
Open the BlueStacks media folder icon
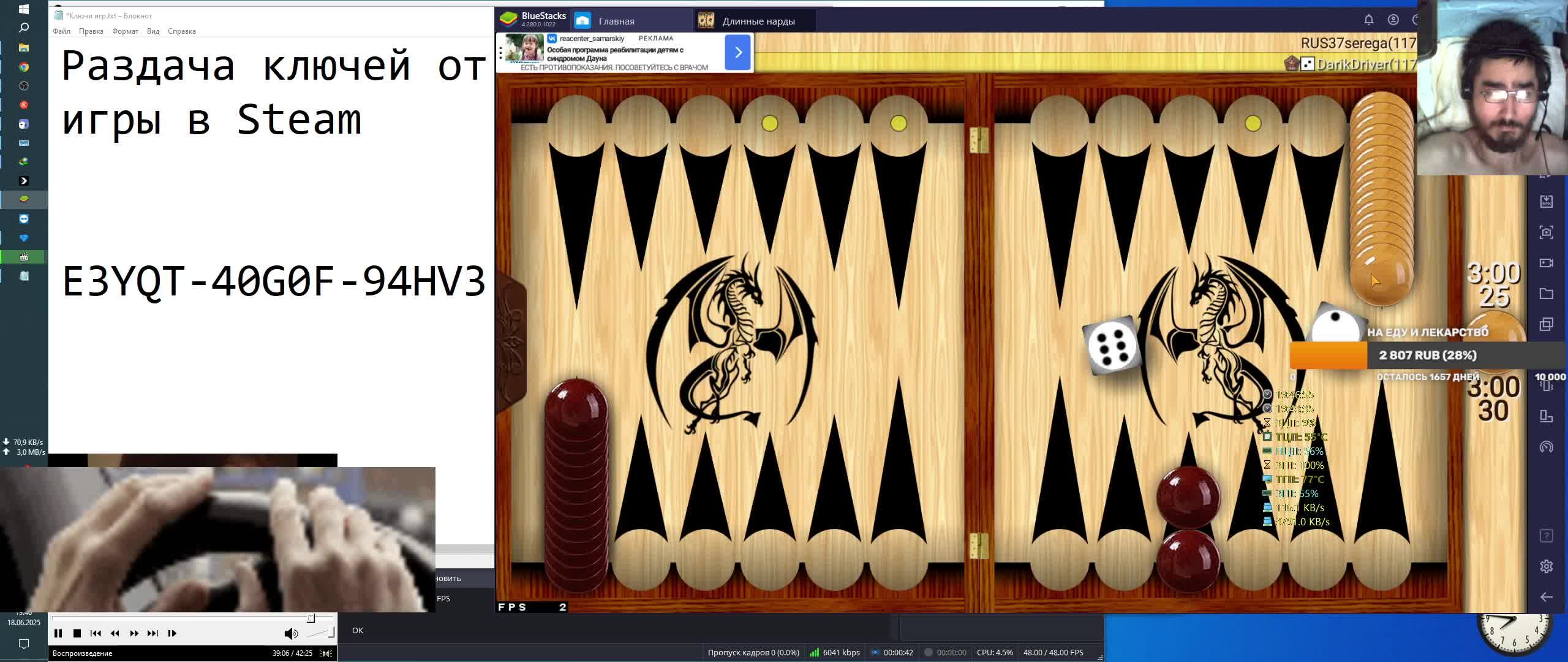[x=1546, y=294]
